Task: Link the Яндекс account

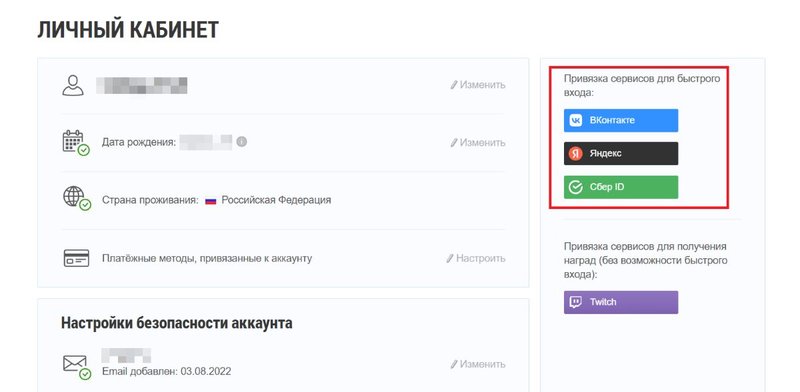Action: pos(621,154)
